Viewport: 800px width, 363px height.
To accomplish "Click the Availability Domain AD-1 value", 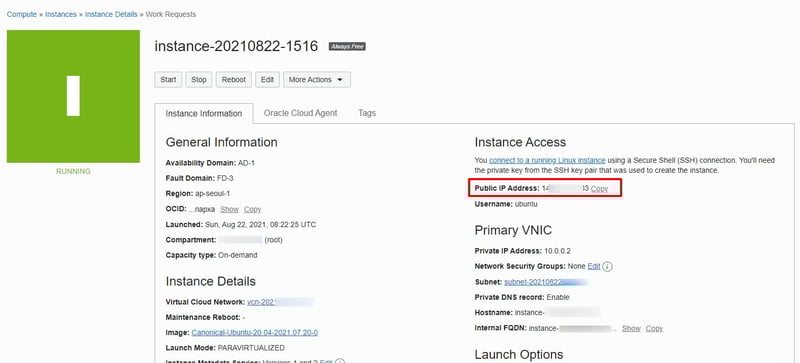I will (x=246, y=163).
